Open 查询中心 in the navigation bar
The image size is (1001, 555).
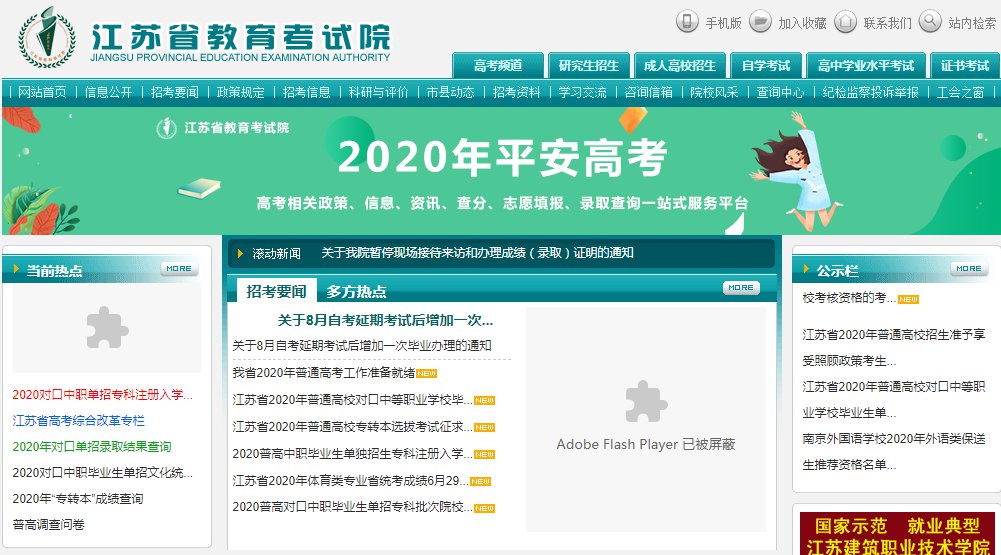click(780, 93)
